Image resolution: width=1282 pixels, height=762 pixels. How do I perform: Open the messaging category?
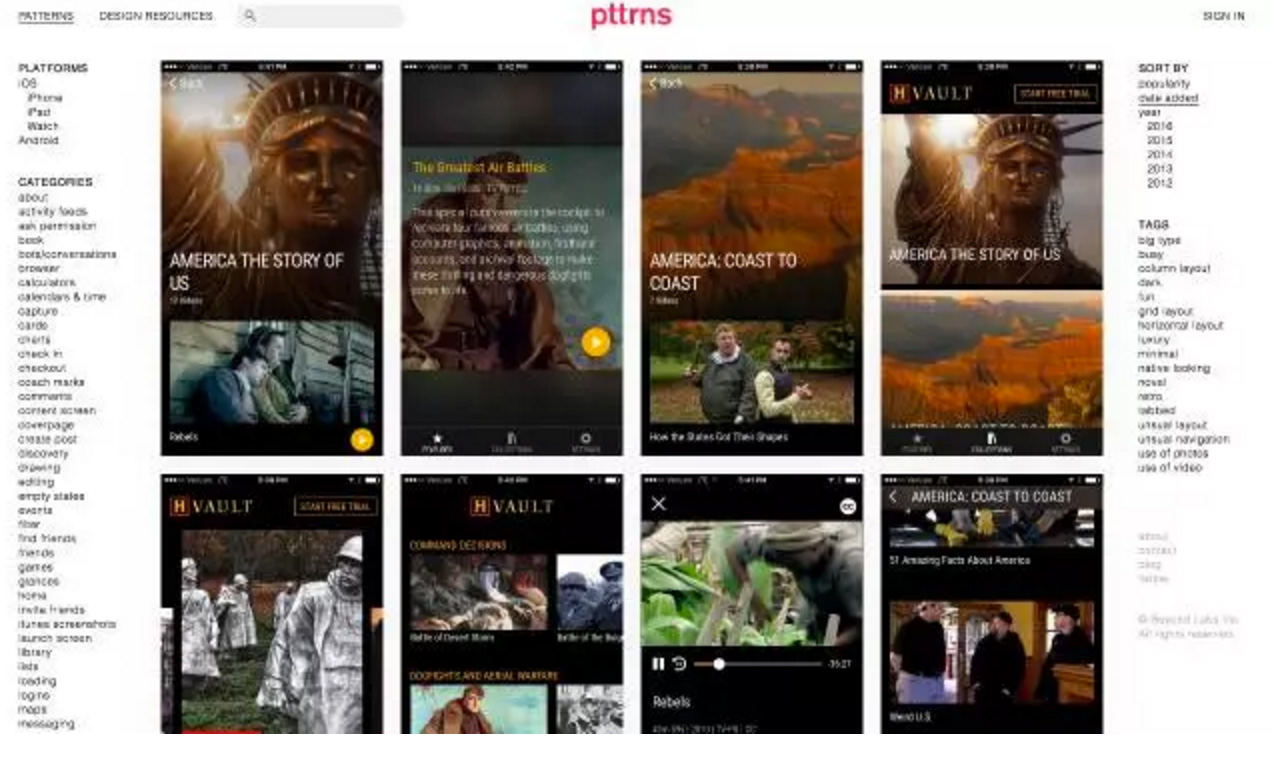tap(46, 723)
